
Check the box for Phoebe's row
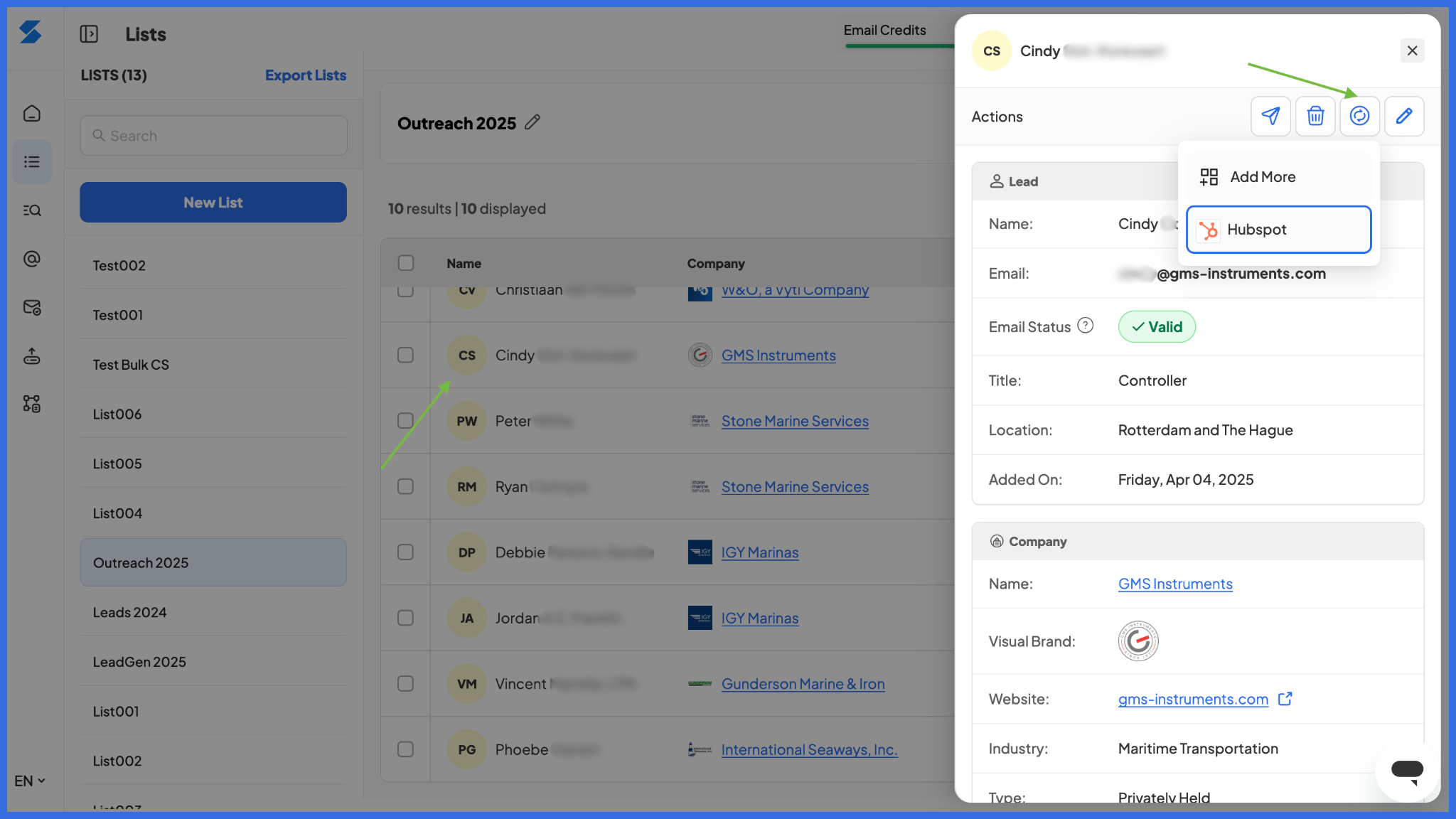tap(405, 749)
